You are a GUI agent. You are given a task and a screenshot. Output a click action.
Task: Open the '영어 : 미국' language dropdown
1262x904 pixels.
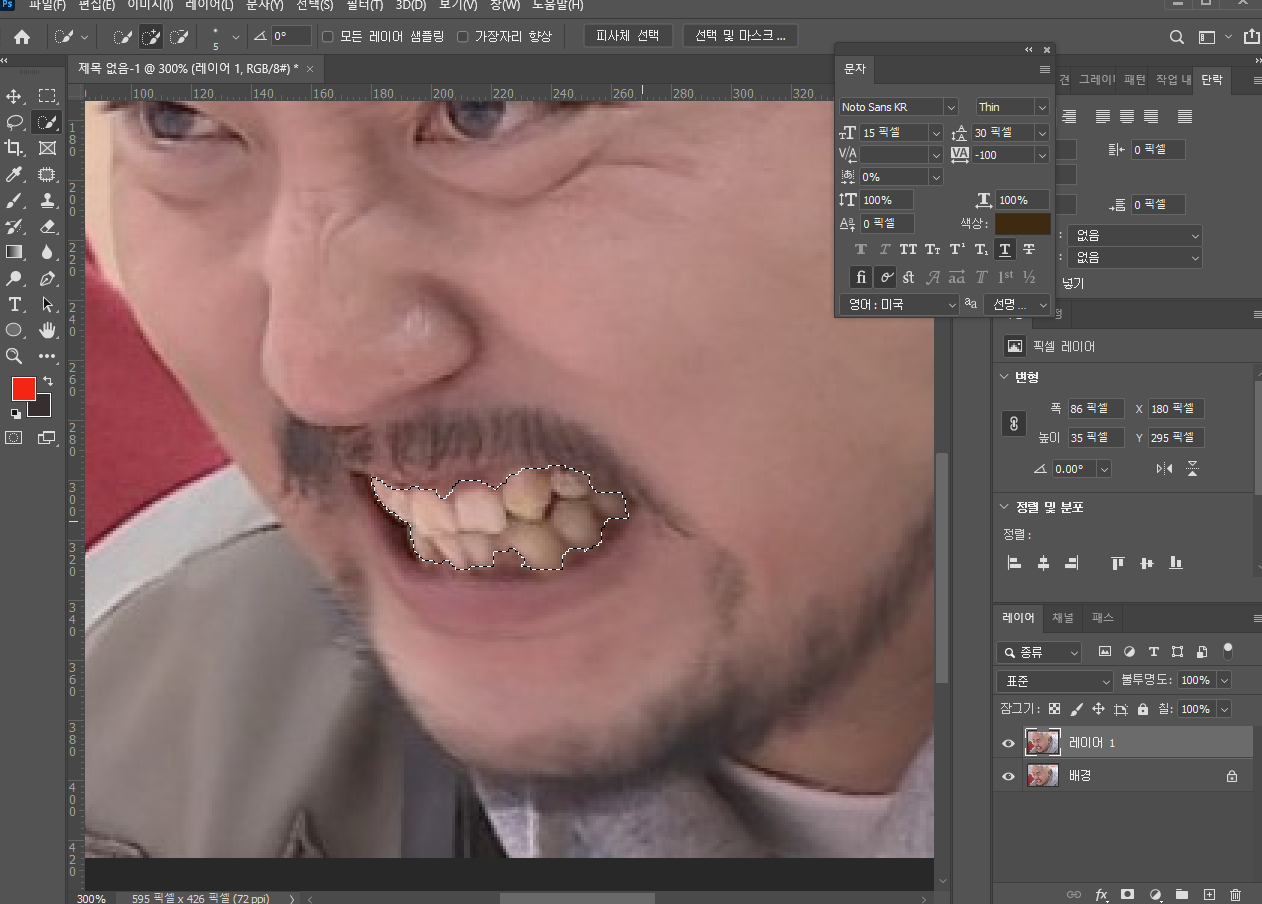click(x=899, y=304)
